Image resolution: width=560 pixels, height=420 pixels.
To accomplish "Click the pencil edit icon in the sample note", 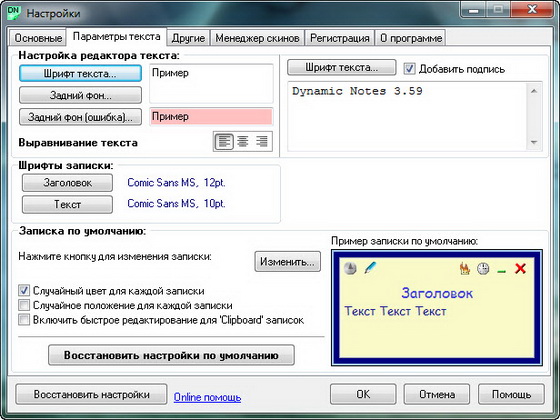I will [x=370, y=268].
